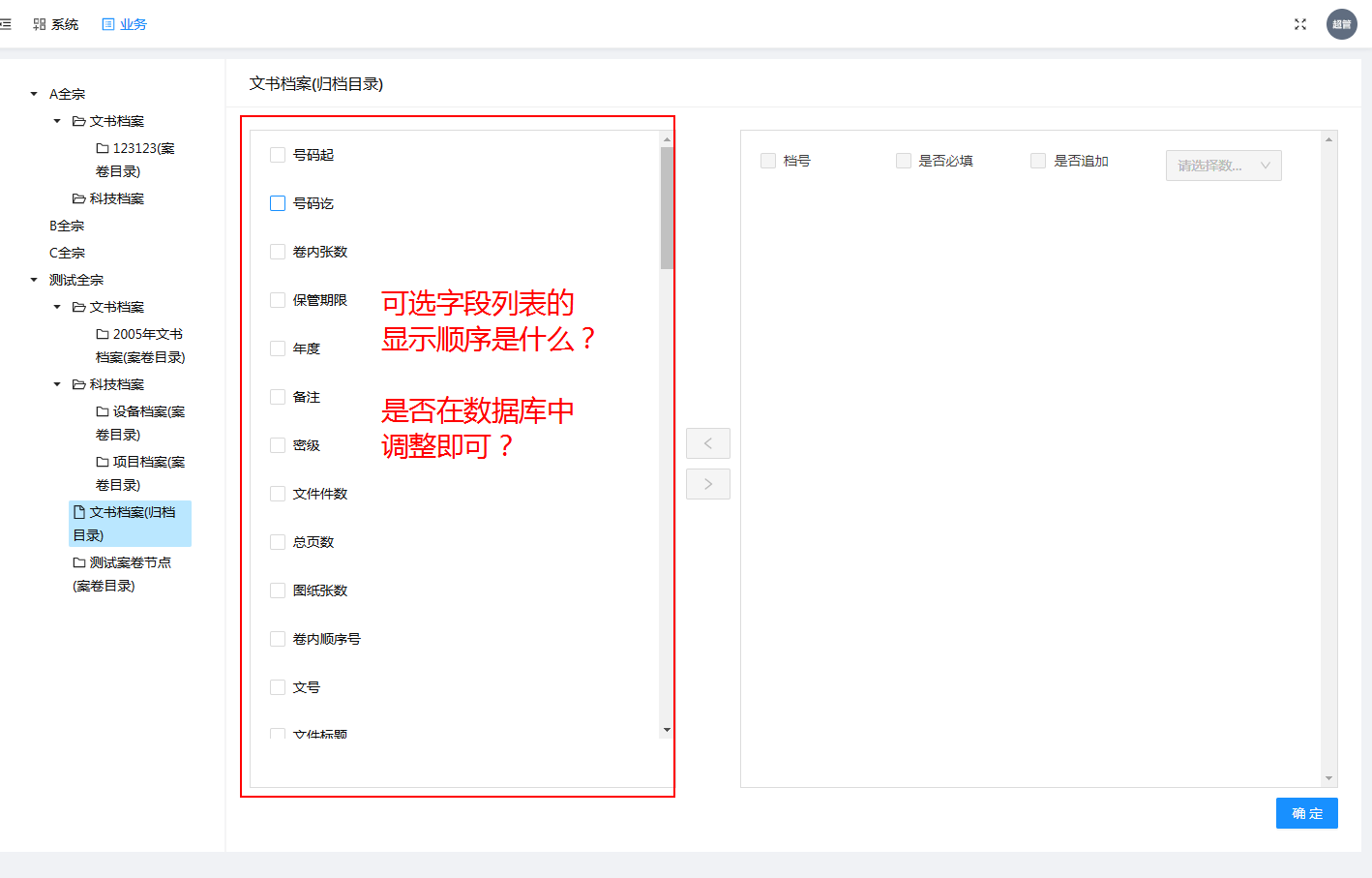The height and width of the screenshot is (878, 1372).
Task: Click the field list scrollbar thumb
Action: 667,208
